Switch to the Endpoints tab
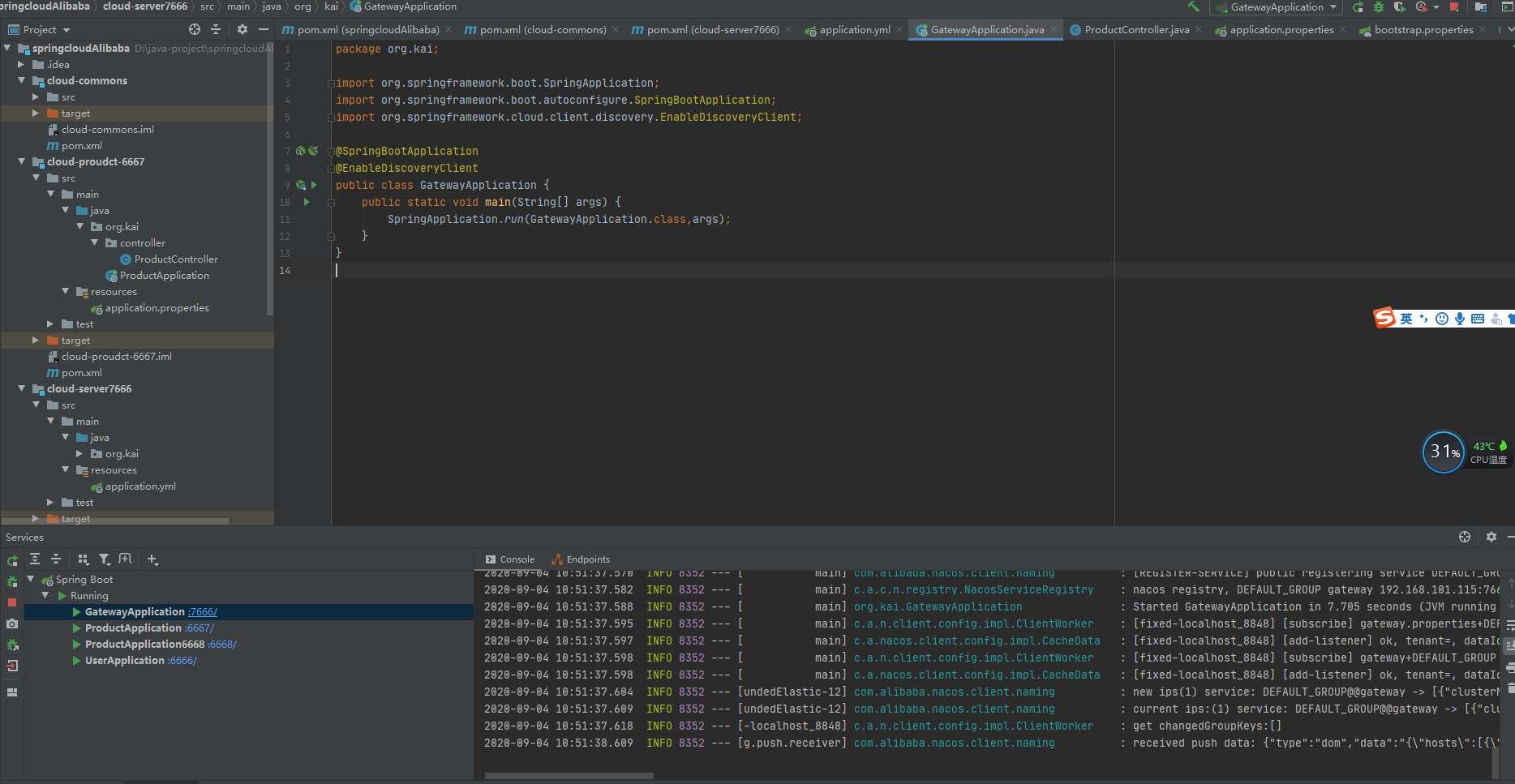The width and height of the screenshot is (1515, 784). click(x=581, y=559)
